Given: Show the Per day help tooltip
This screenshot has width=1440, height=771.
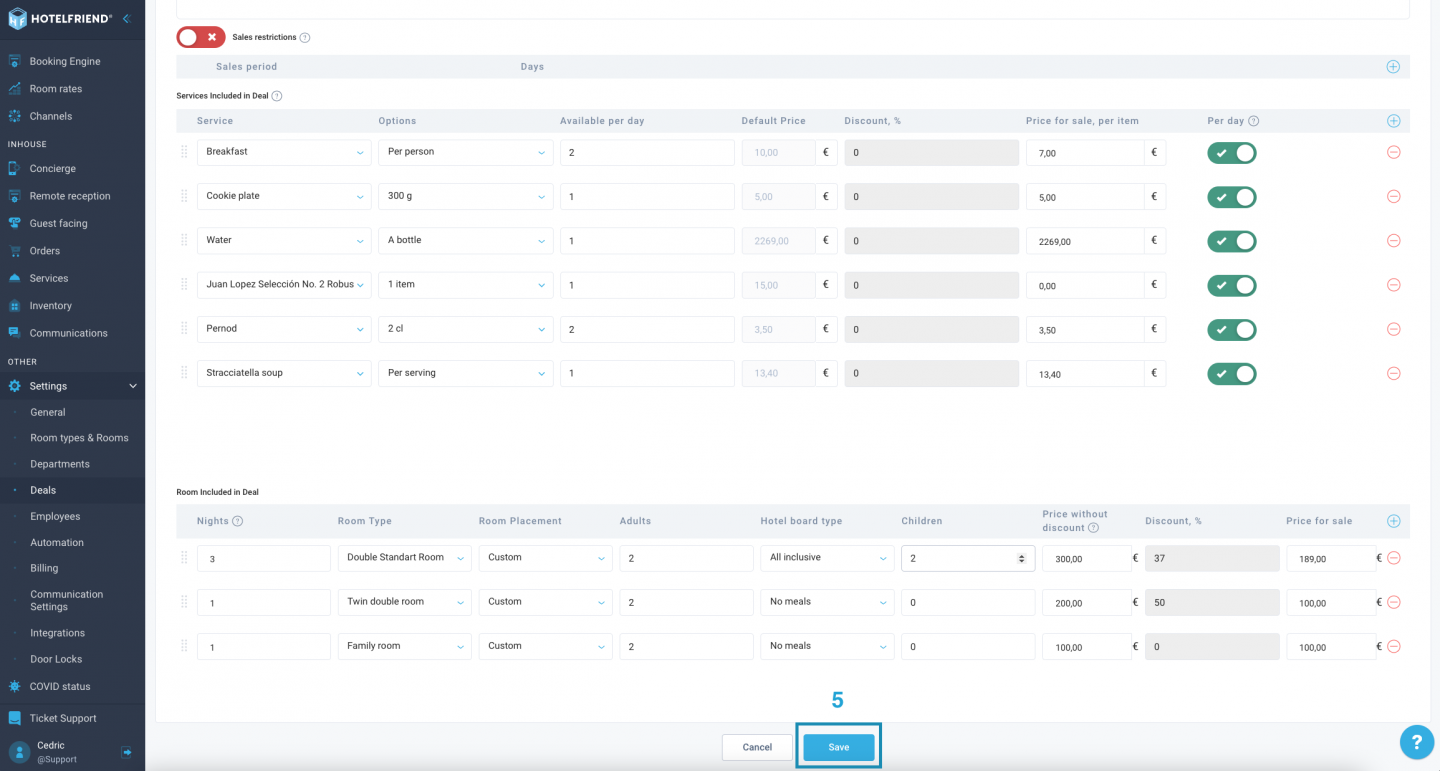Looking at the screenshot, I should coord(1254,121).
